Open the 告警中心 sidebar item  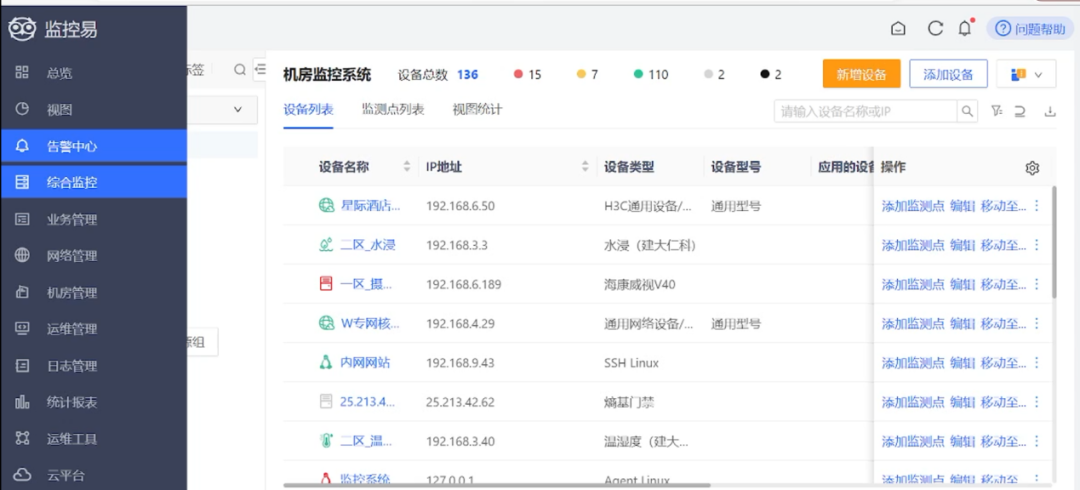[x=94, y=146]
